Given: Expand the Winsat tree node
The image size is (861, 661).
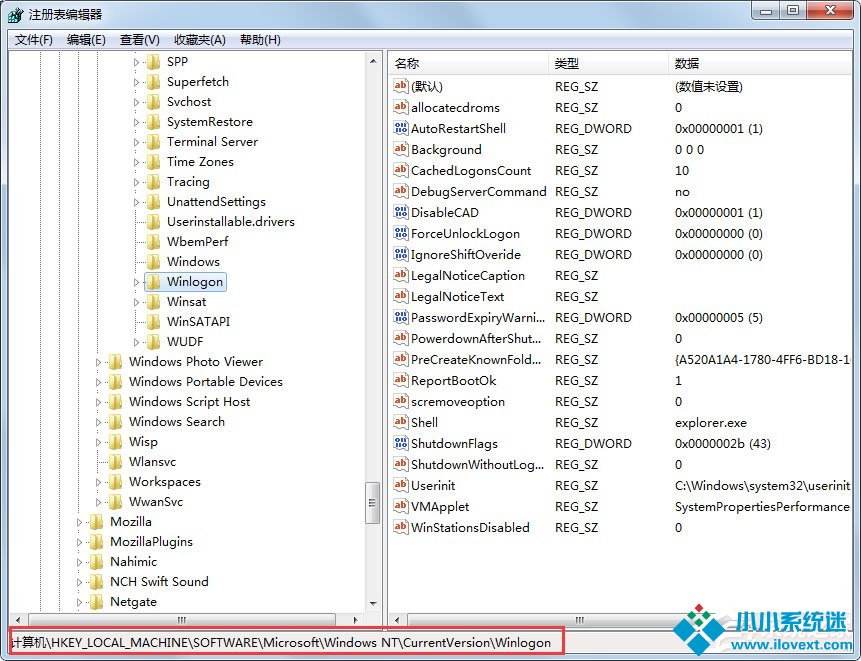Looking at the screenshot, I should pyautogui.click(x=136, y=302).
